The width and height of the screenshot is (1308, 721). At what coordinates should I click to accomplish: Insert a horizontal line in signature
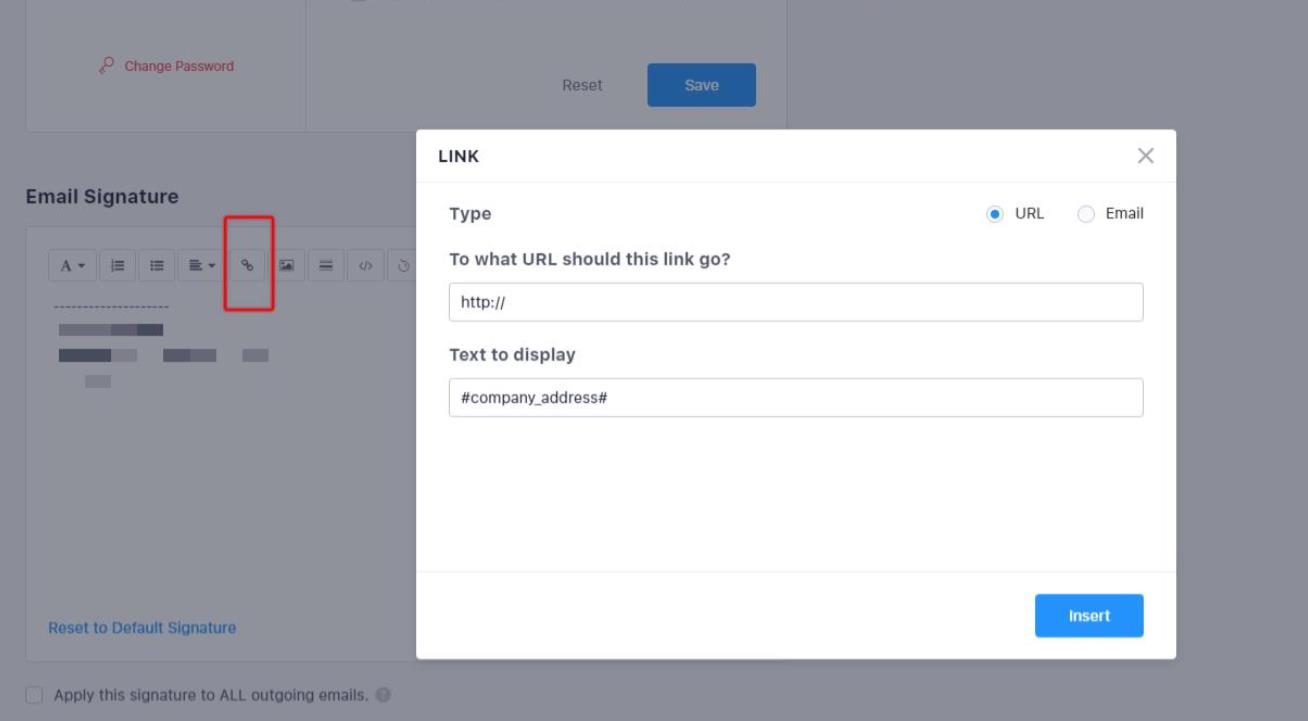click(x=325, y=266)
